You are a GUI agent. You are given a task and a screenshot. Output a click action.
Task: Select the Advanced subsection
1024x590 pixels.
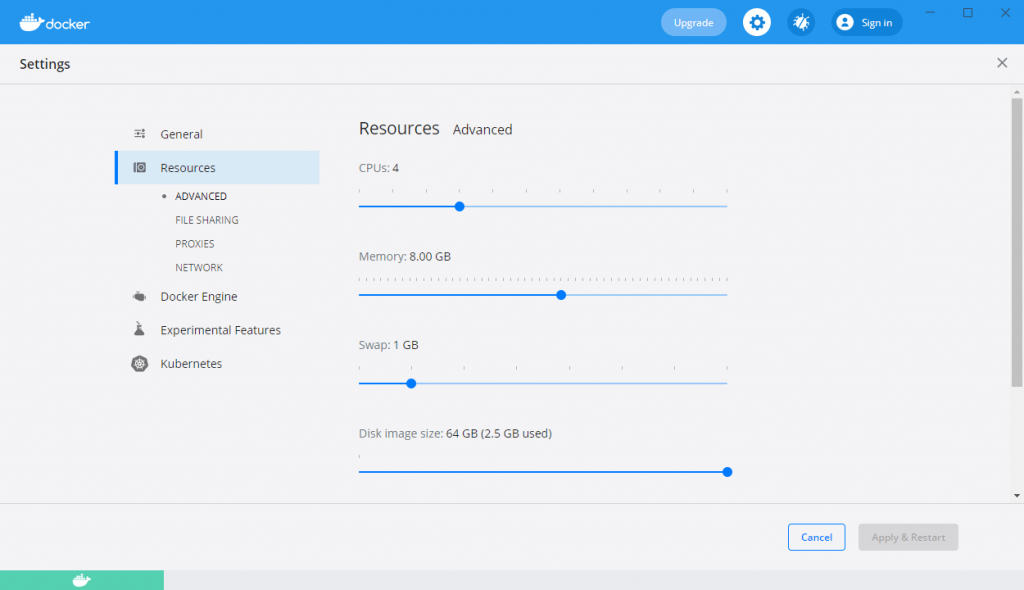click(200, 196)
